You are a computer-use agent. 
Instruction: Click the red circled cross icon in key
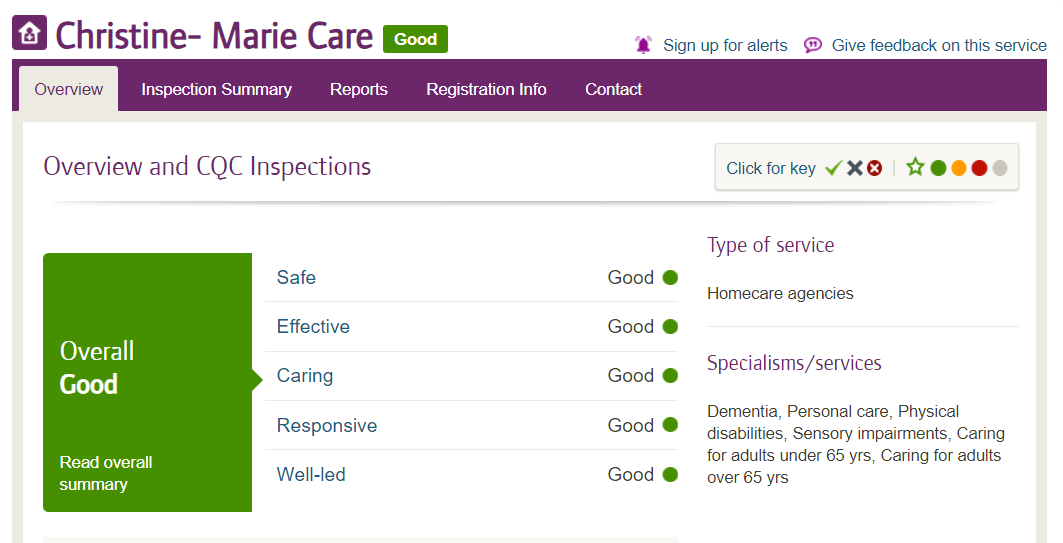pos(875,167)
